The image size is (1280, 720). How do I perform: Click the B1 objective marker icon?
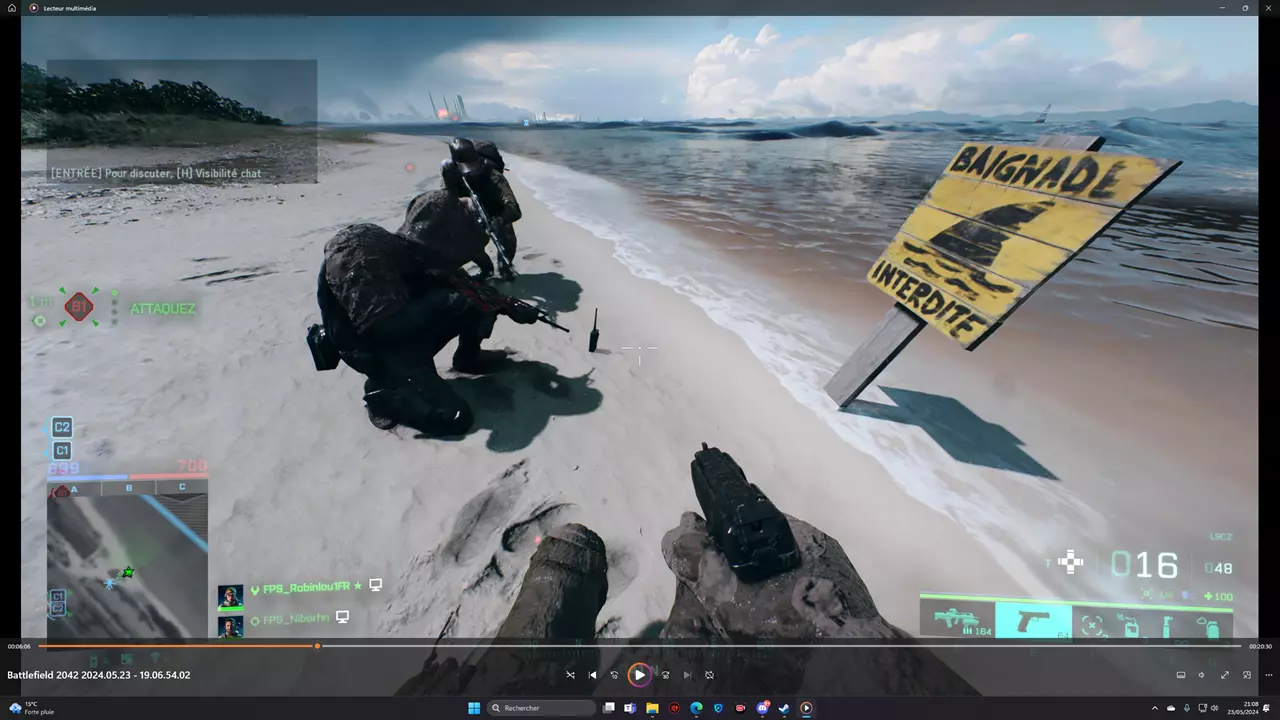[x=79, y=307]
